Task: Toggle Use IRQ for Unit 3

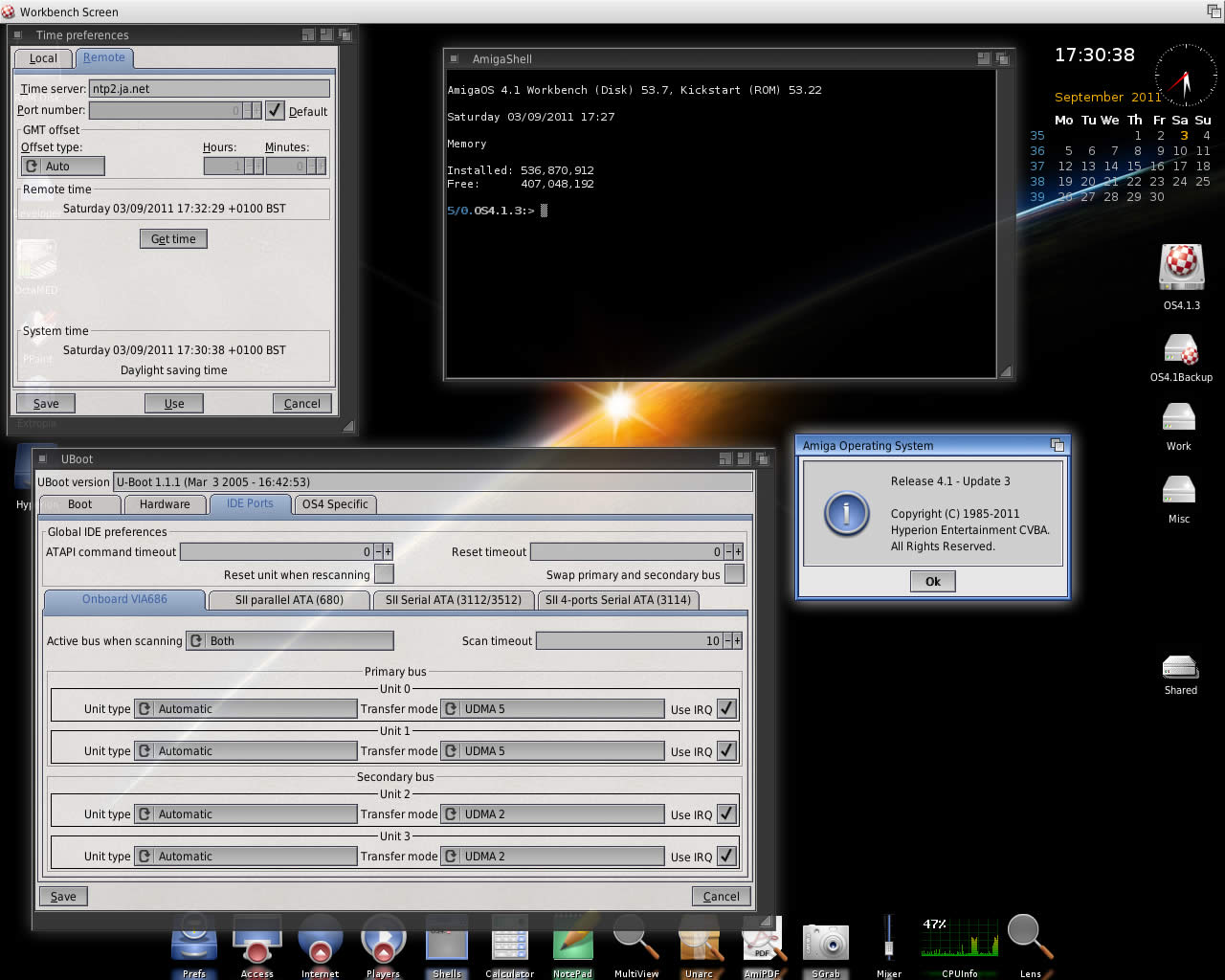Action: pyautogui.click(x=727, y=857)
